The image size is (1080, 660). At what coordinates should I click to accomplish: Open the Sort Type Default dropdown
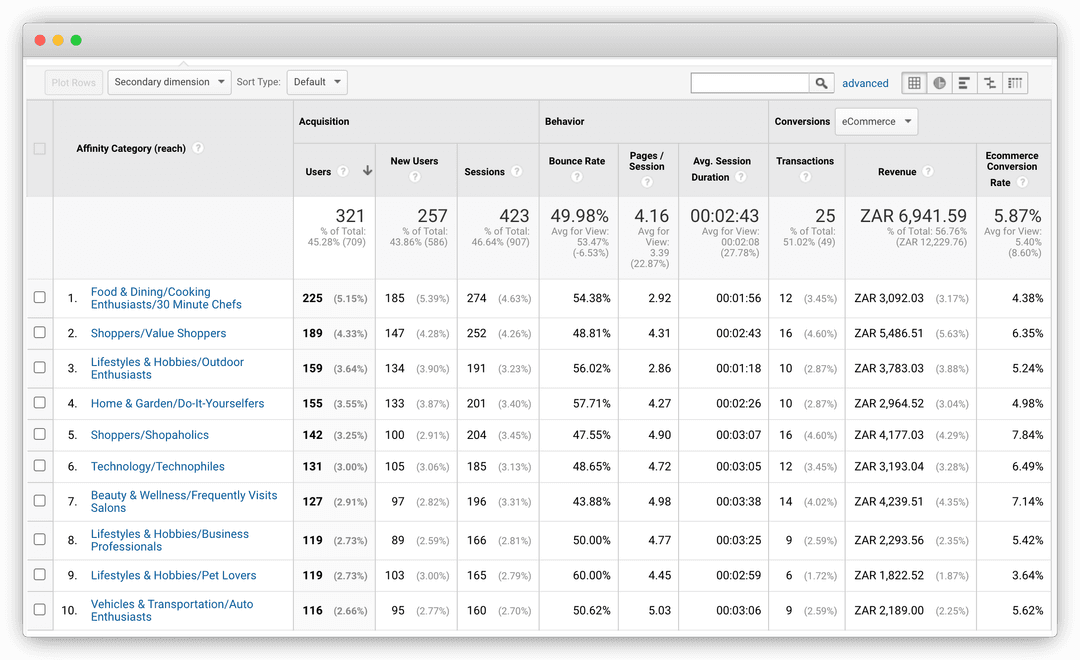point(317,82)
